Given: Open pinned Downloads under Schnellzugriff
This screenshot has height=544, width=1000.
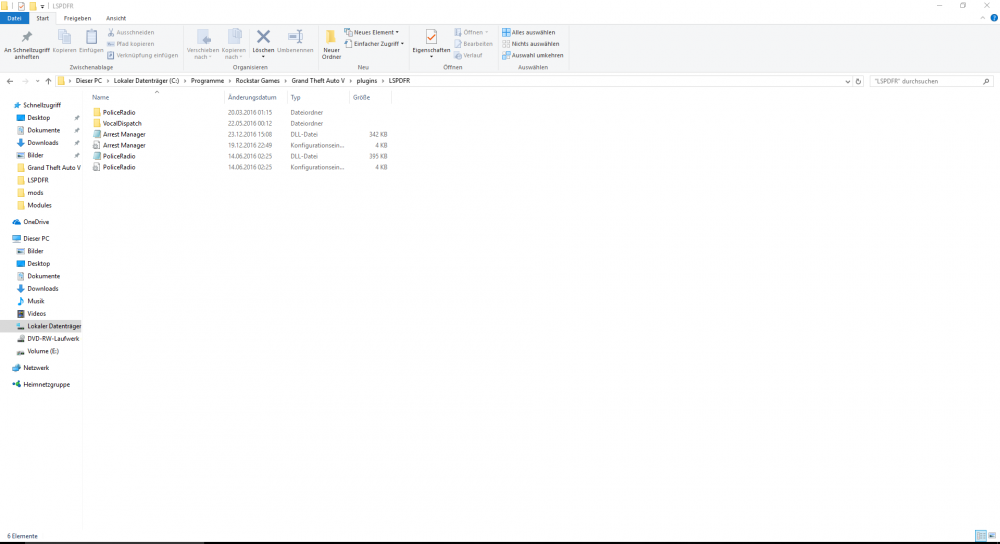Looking at the screenshot, I should [x=43, y=143].
